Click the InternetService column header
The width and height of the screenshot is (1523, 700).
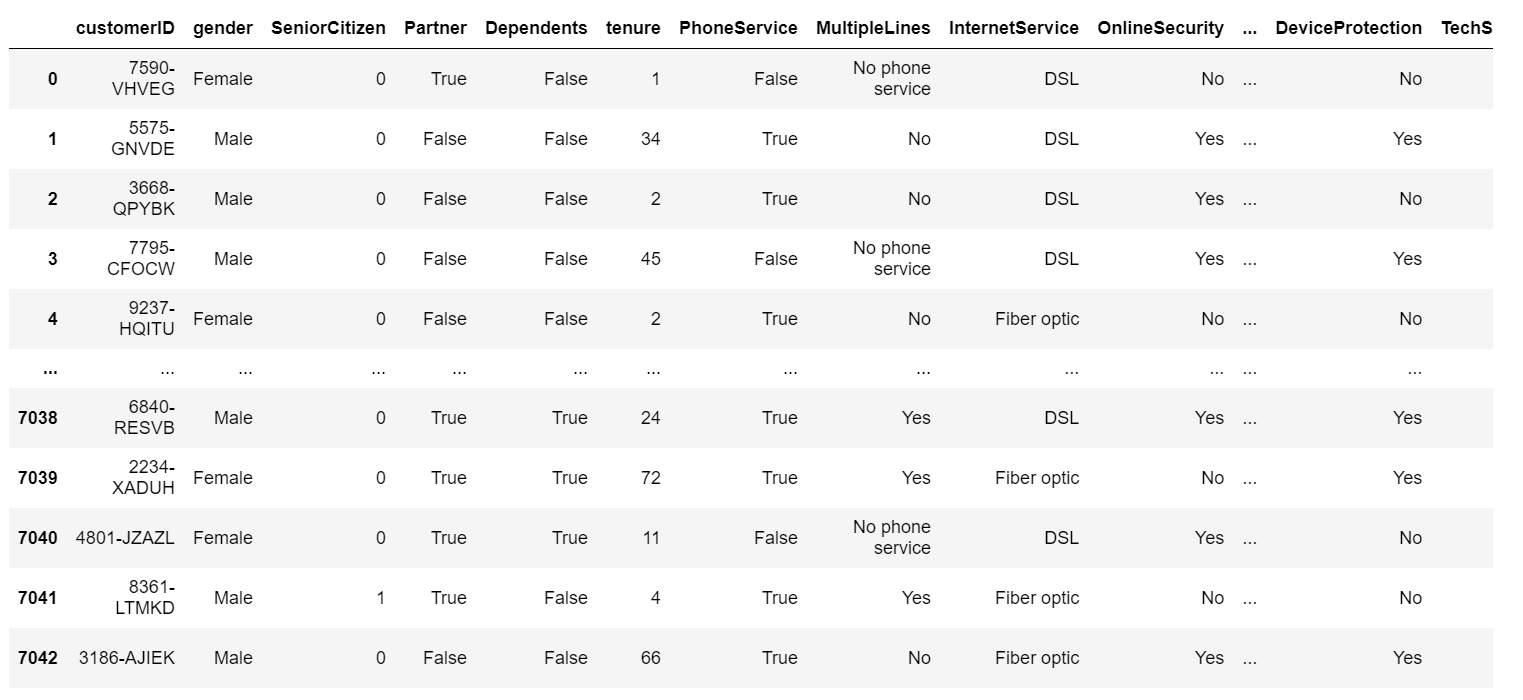coord(1014,28)
